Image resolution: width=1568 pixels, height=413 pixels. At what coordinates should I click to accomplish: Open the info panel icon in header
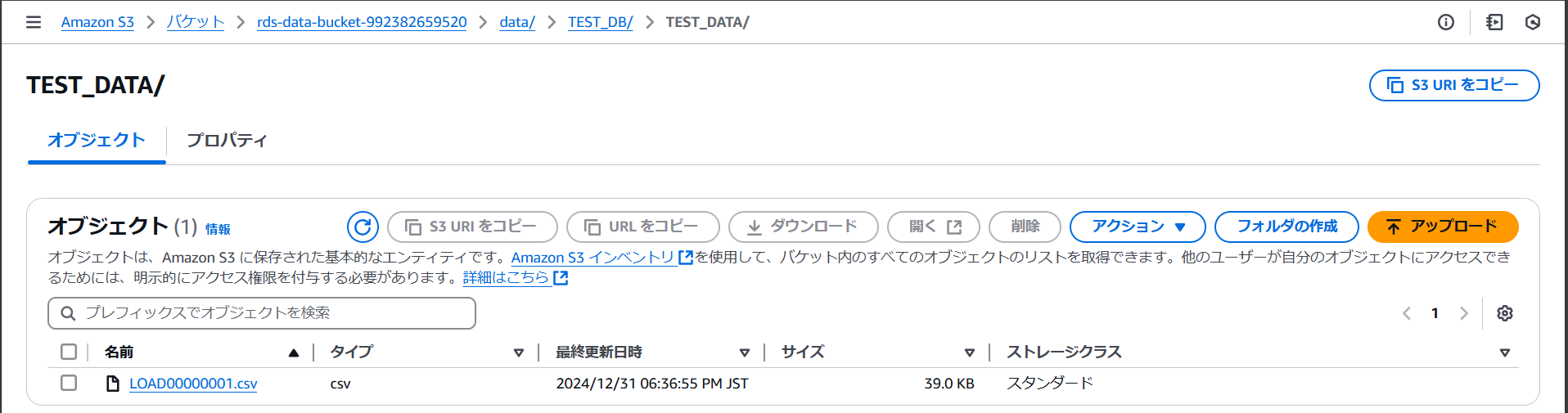click(1446, 22)
